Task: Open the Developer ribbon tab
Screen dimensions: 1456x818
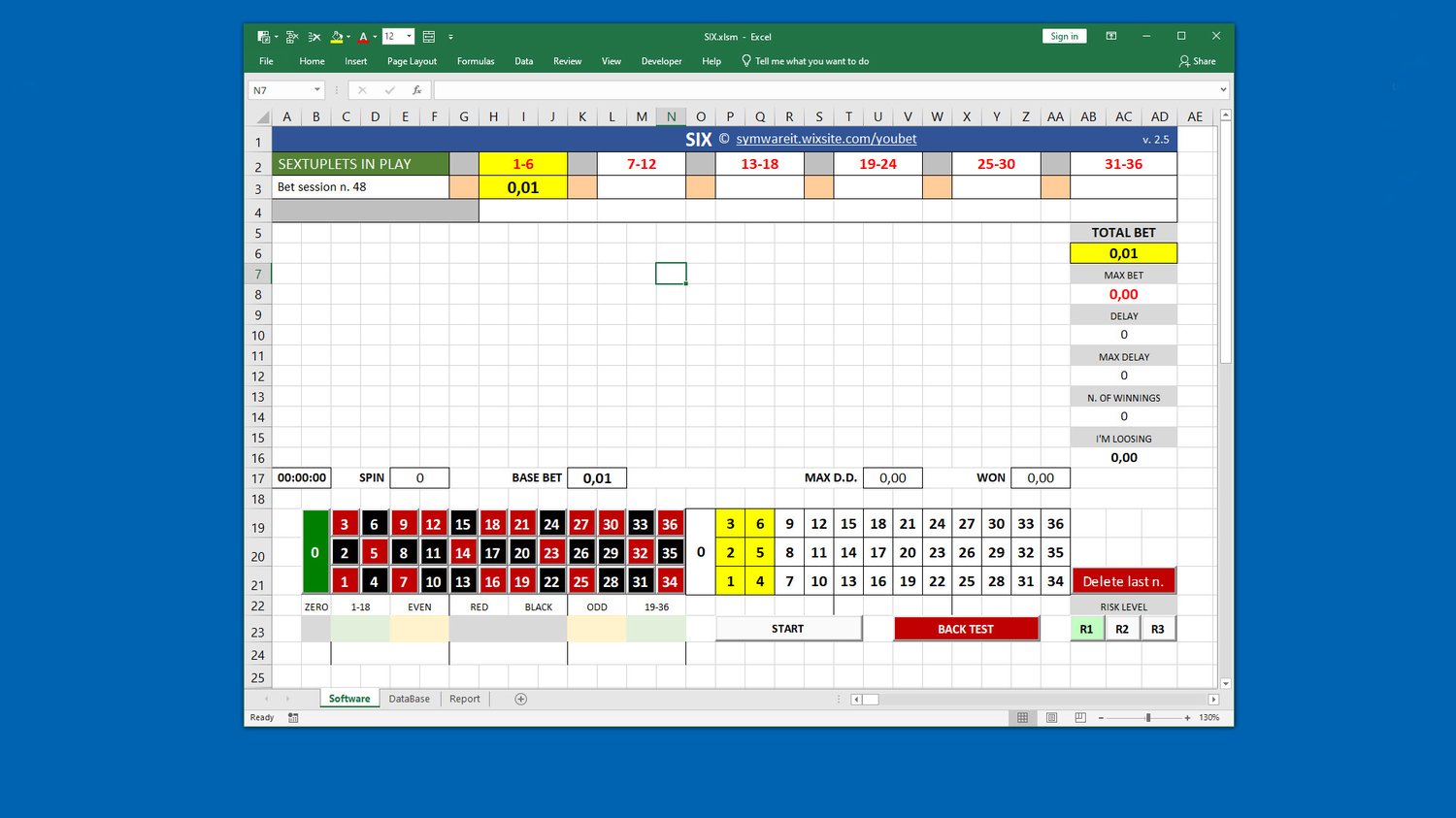Action: coord(661,61)
